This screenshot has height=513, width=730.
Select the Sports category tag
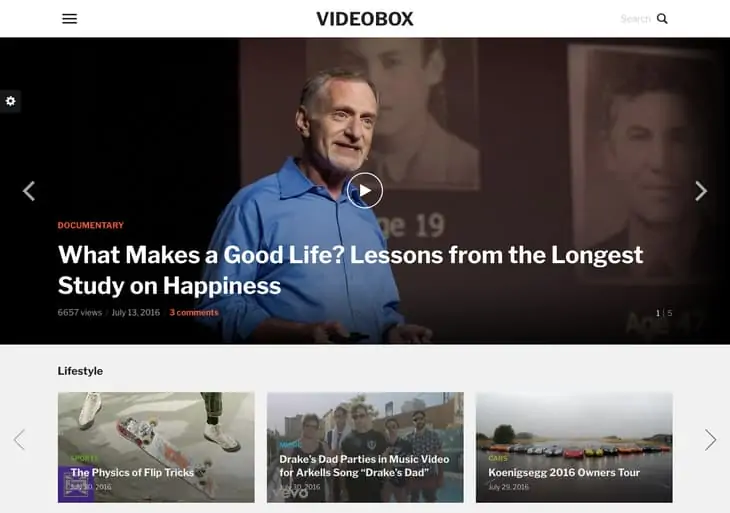(x=84, y=458)
